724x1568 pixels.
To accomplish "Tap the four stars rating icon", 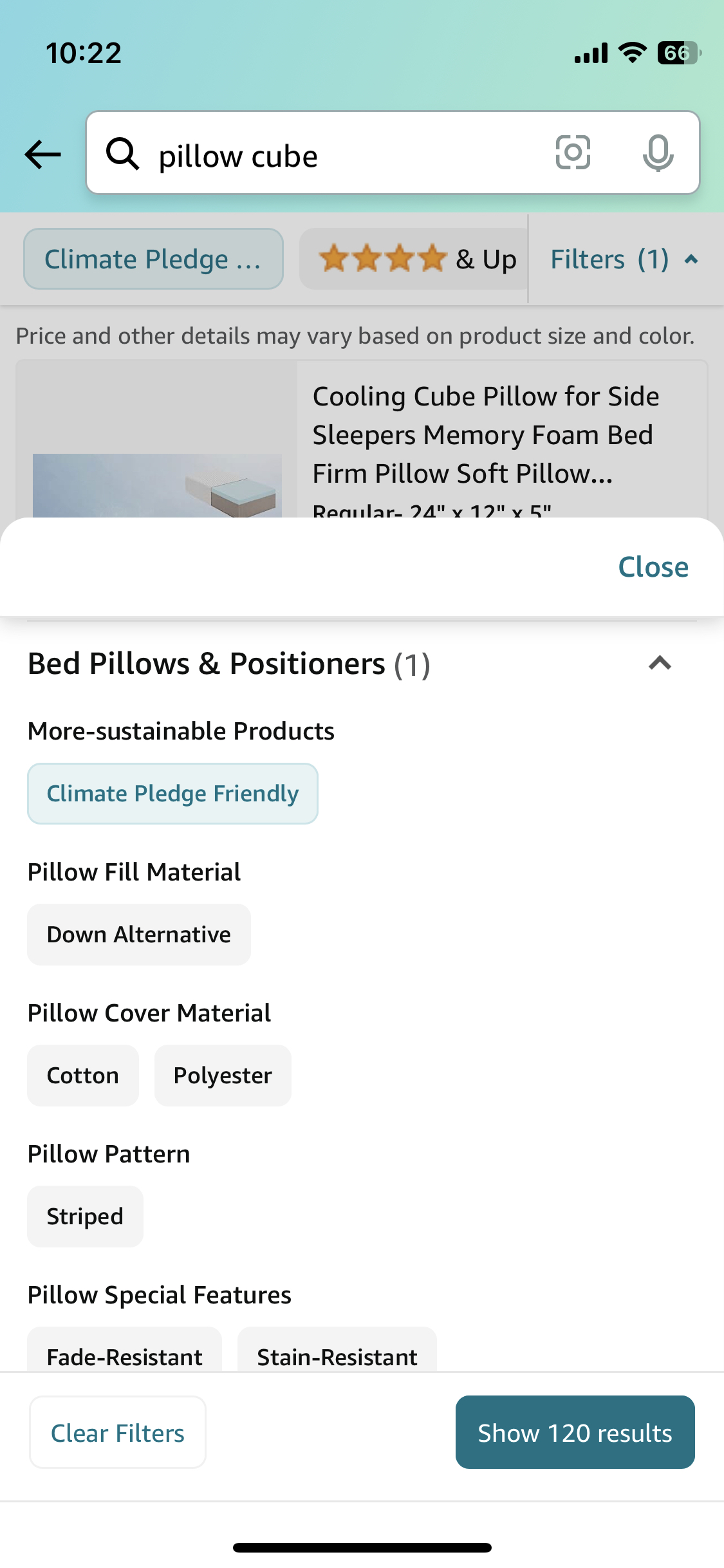I will pos(382,259).
